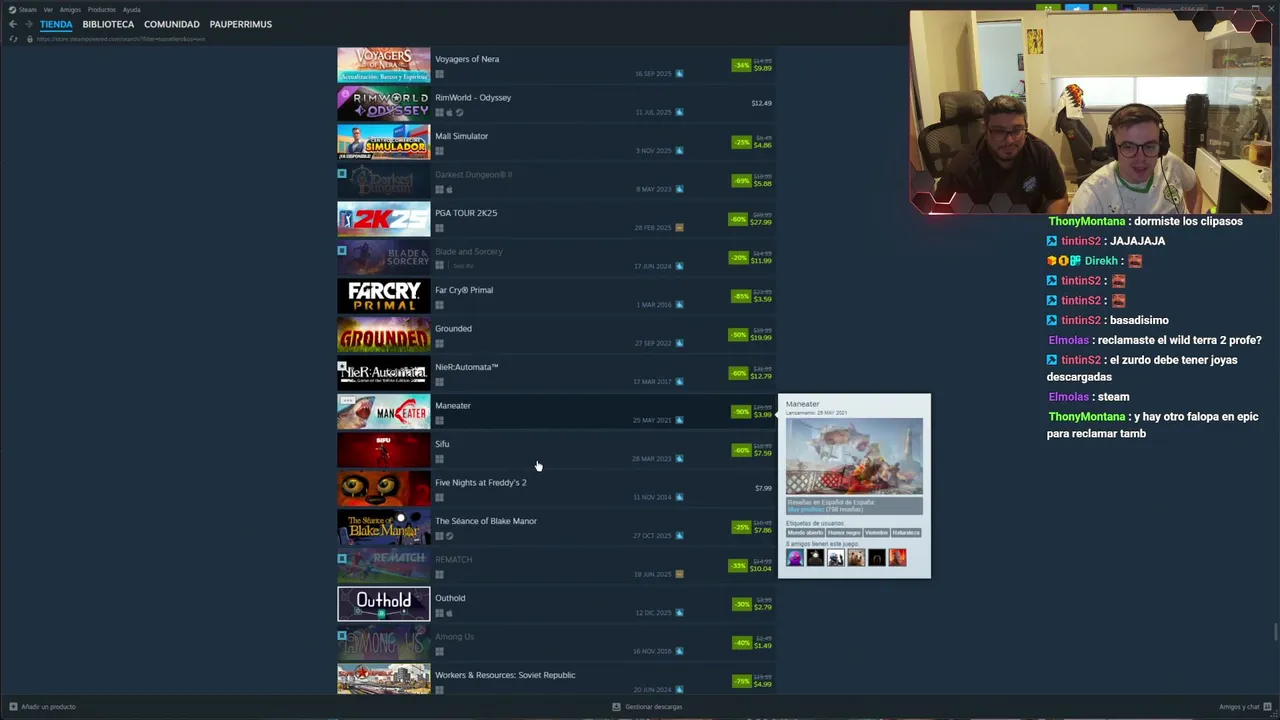1280x720 pixels.
Task: Click the Windows platform icon under Sifu
Action: [439, 459]
